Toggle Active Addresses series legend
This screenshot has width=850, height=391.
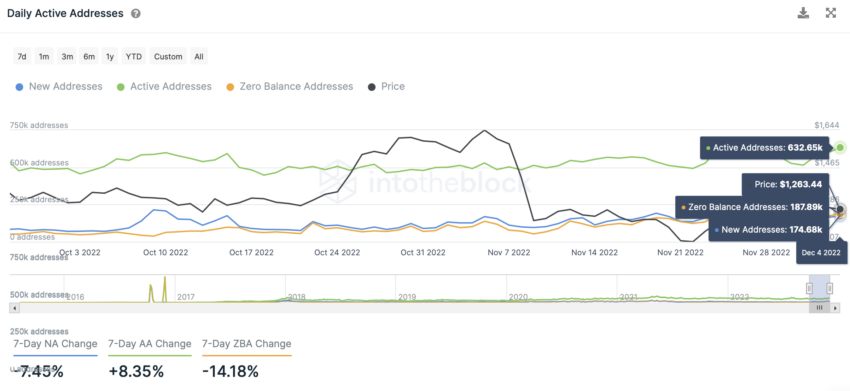(x=164, y=86)
